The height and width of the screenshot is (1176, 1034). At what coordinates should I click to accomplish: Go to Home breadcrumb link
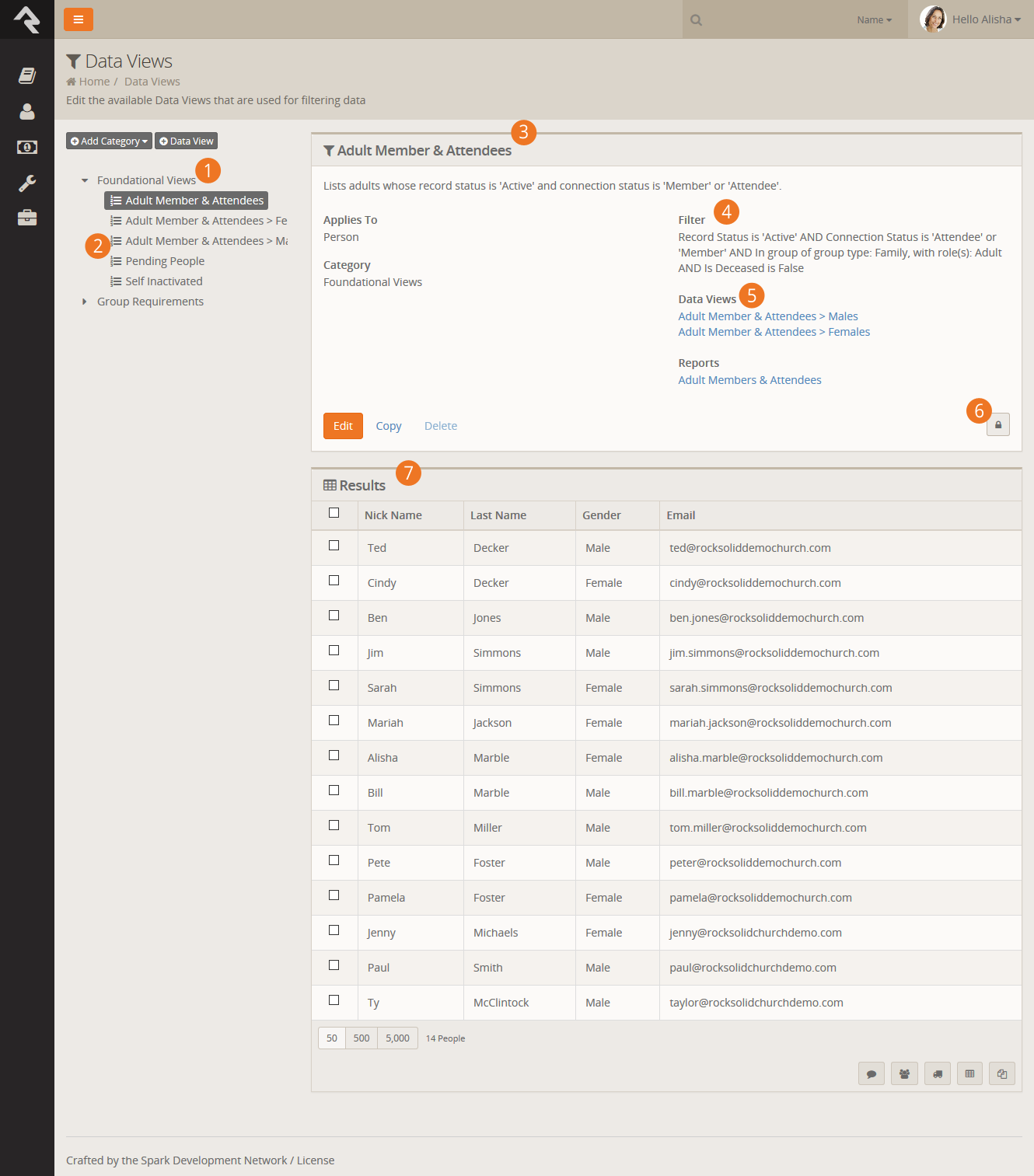[94, 82]
